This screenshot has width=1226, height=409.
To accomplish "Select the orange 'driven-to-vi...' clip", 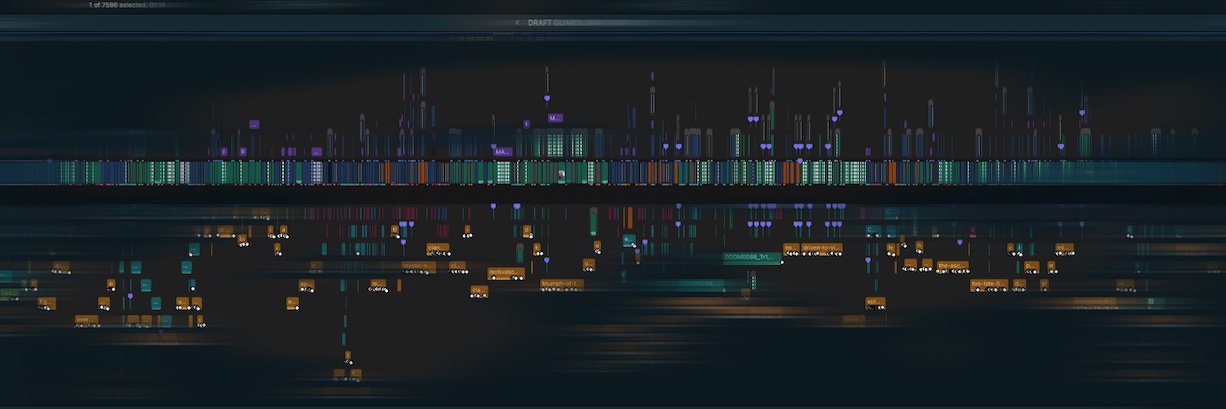I will tap(821, 248).
